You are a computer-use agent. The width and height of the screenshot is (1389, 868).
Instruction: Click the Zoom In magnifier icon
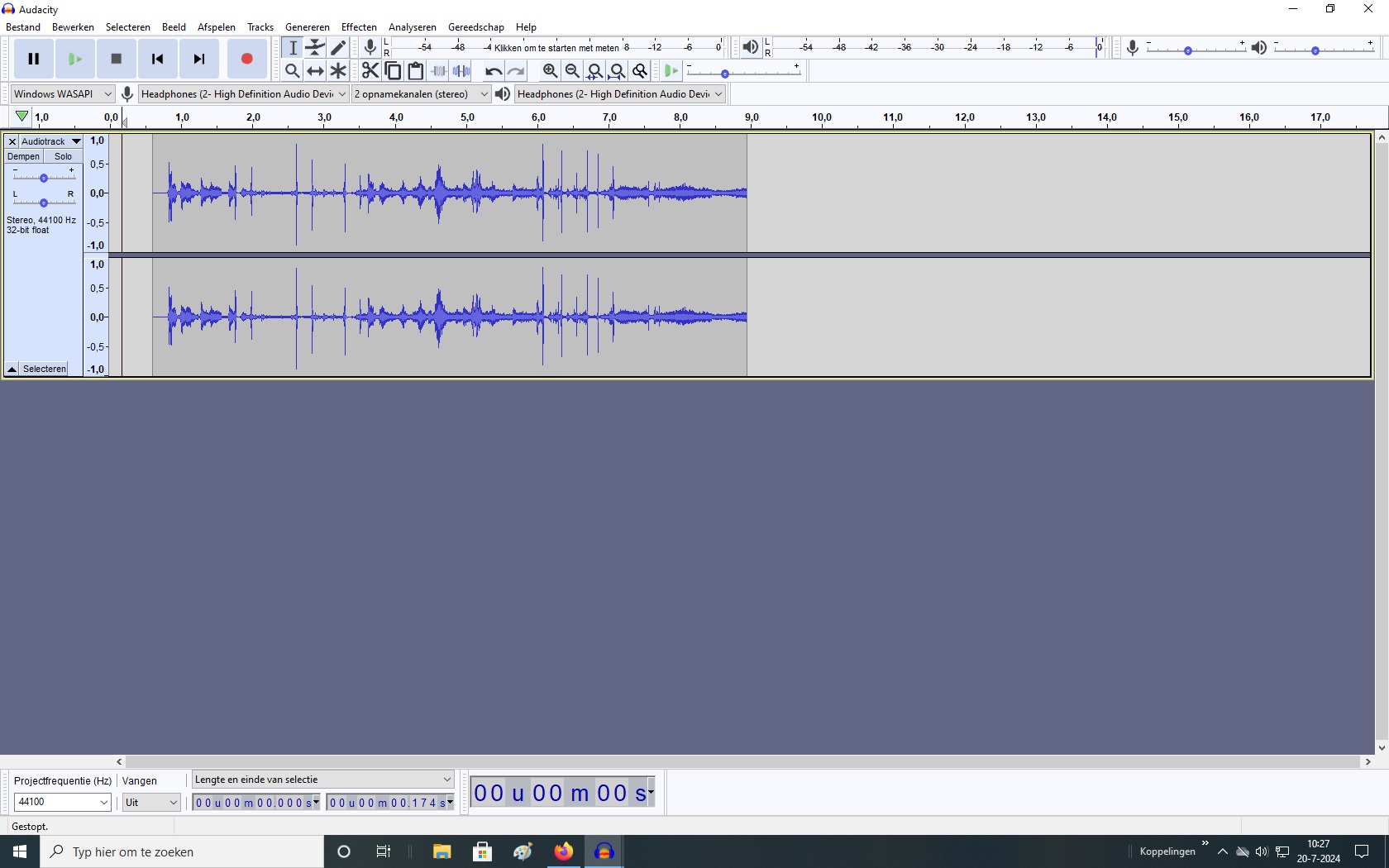pos(550,71)
